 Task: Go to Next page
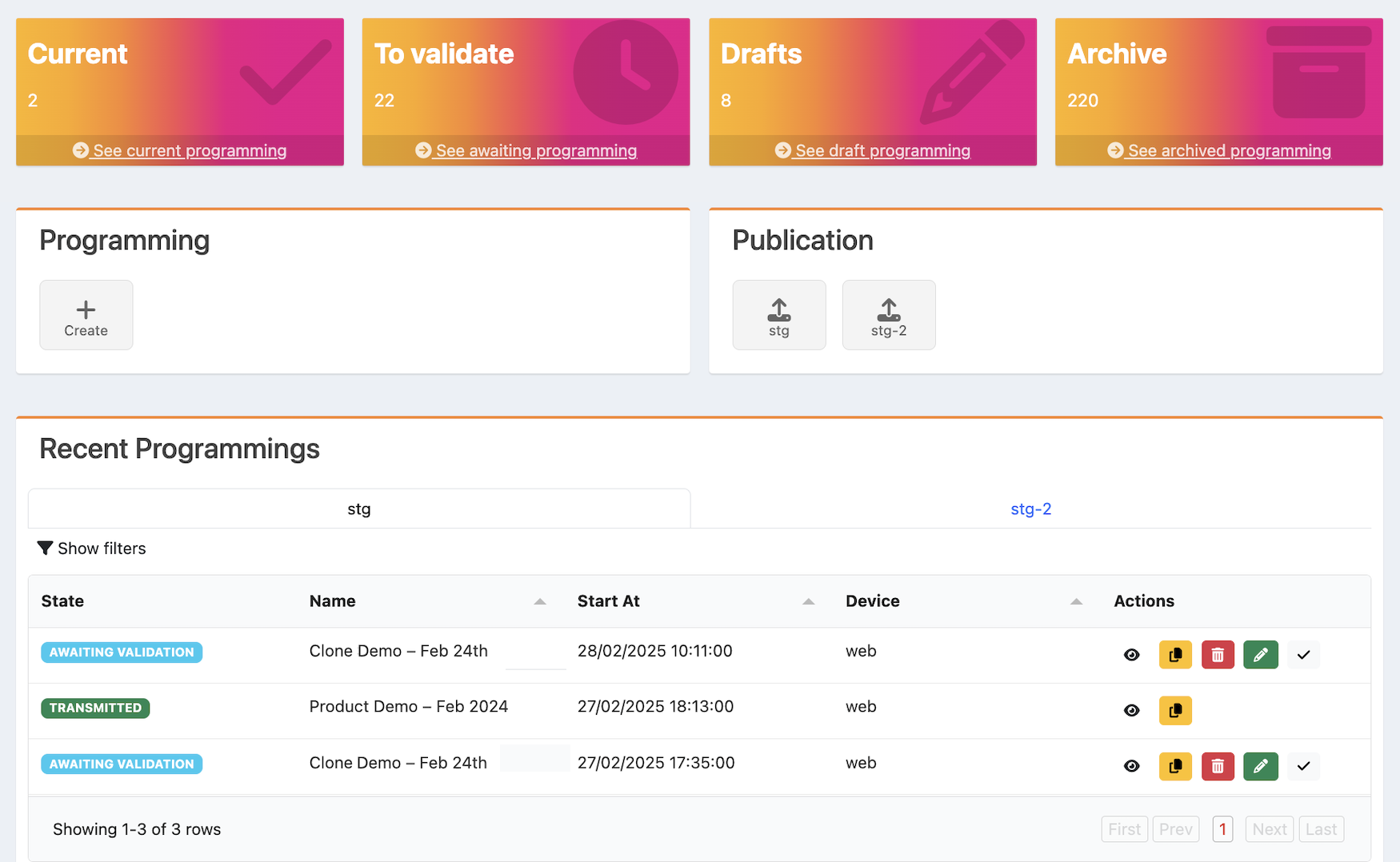click(x=1269, y=829)
